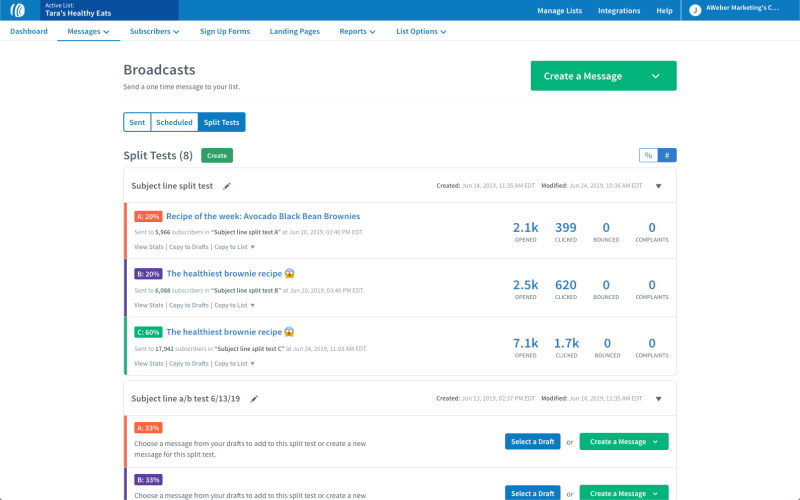Click the account avatar icon
This screenshot has width=800, height=500.
[695, 10]
